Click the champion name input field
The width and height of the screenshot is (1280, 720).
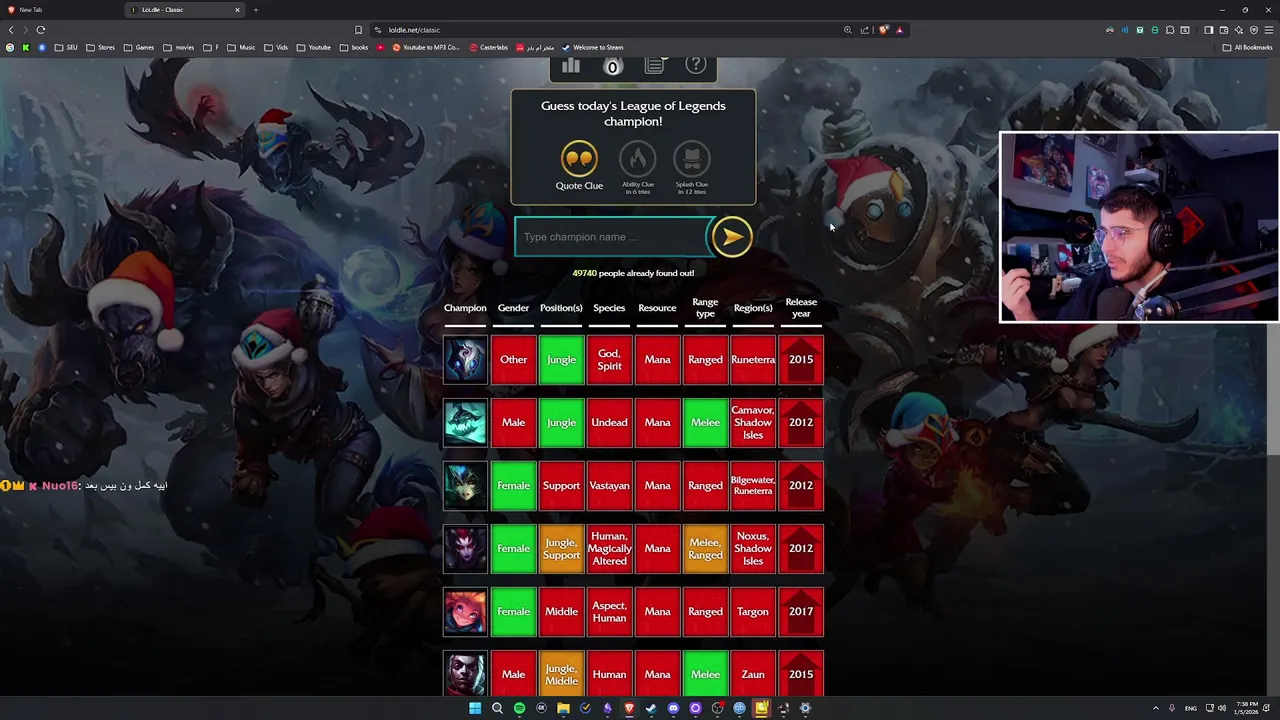(612, 237)
